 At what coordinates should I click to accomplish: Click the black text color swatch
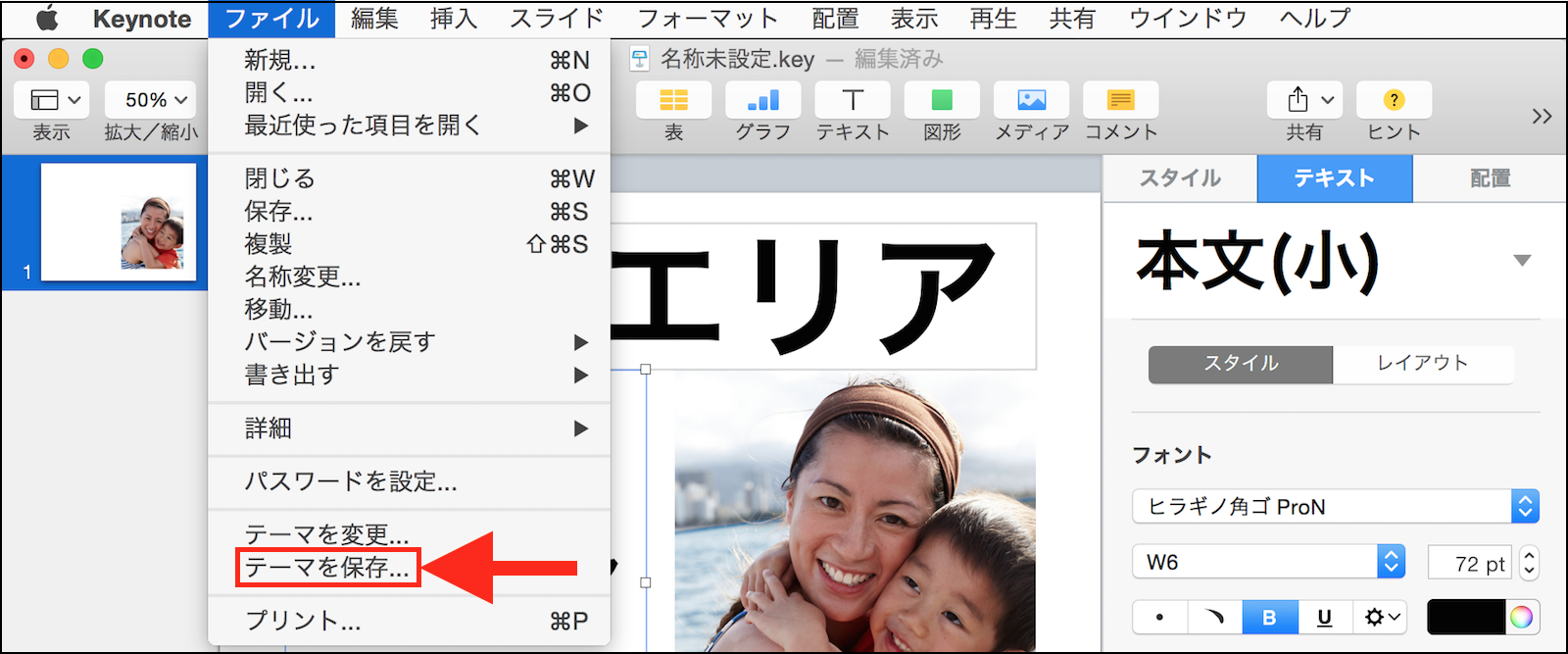coord(1465,617)
